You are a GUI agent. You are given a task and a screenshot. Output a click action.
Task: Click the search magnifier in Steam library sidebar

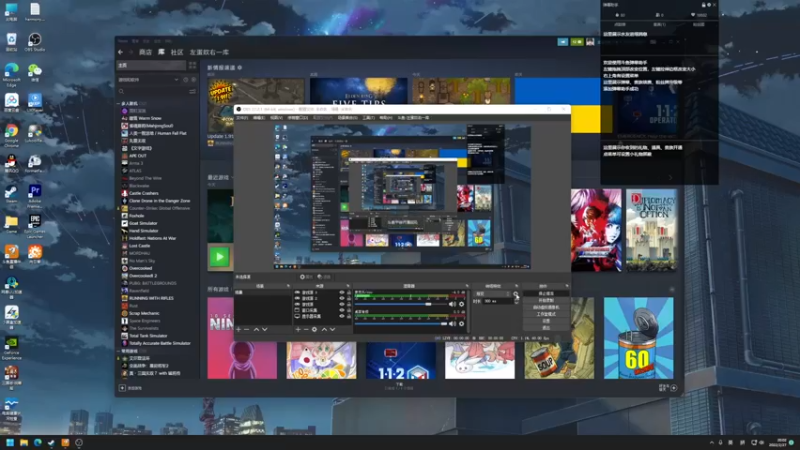[x=121, y=91]
